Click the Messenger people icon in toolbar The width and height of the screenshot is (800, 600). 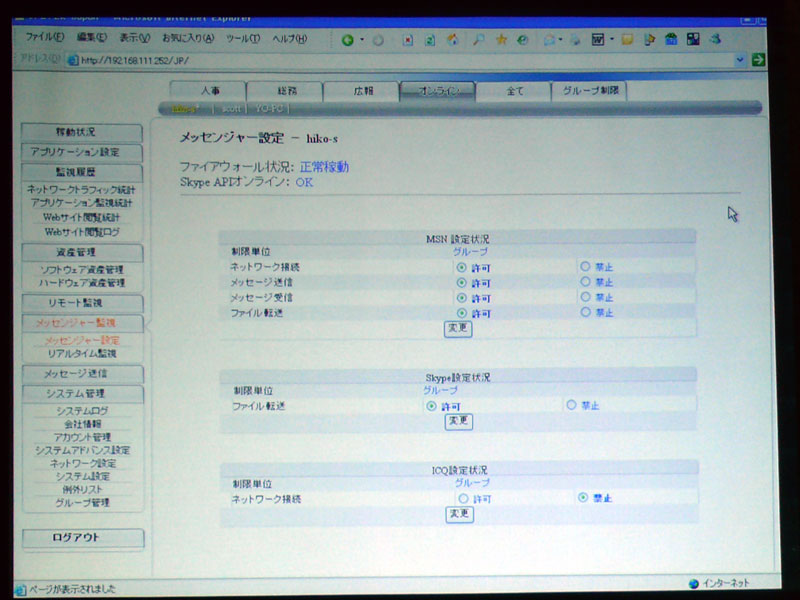(715, 39)
